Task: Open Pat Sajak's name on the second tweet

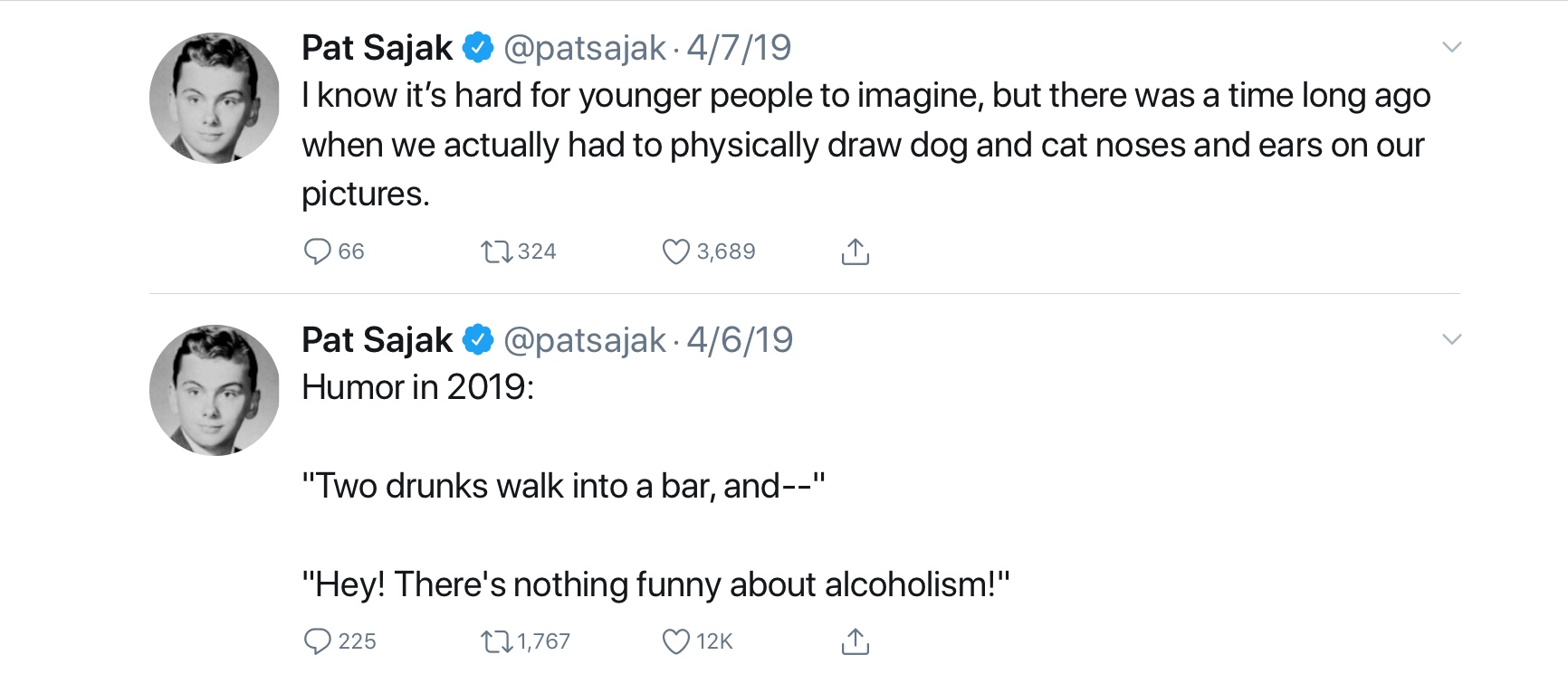Action: click(x=377, y=340)
